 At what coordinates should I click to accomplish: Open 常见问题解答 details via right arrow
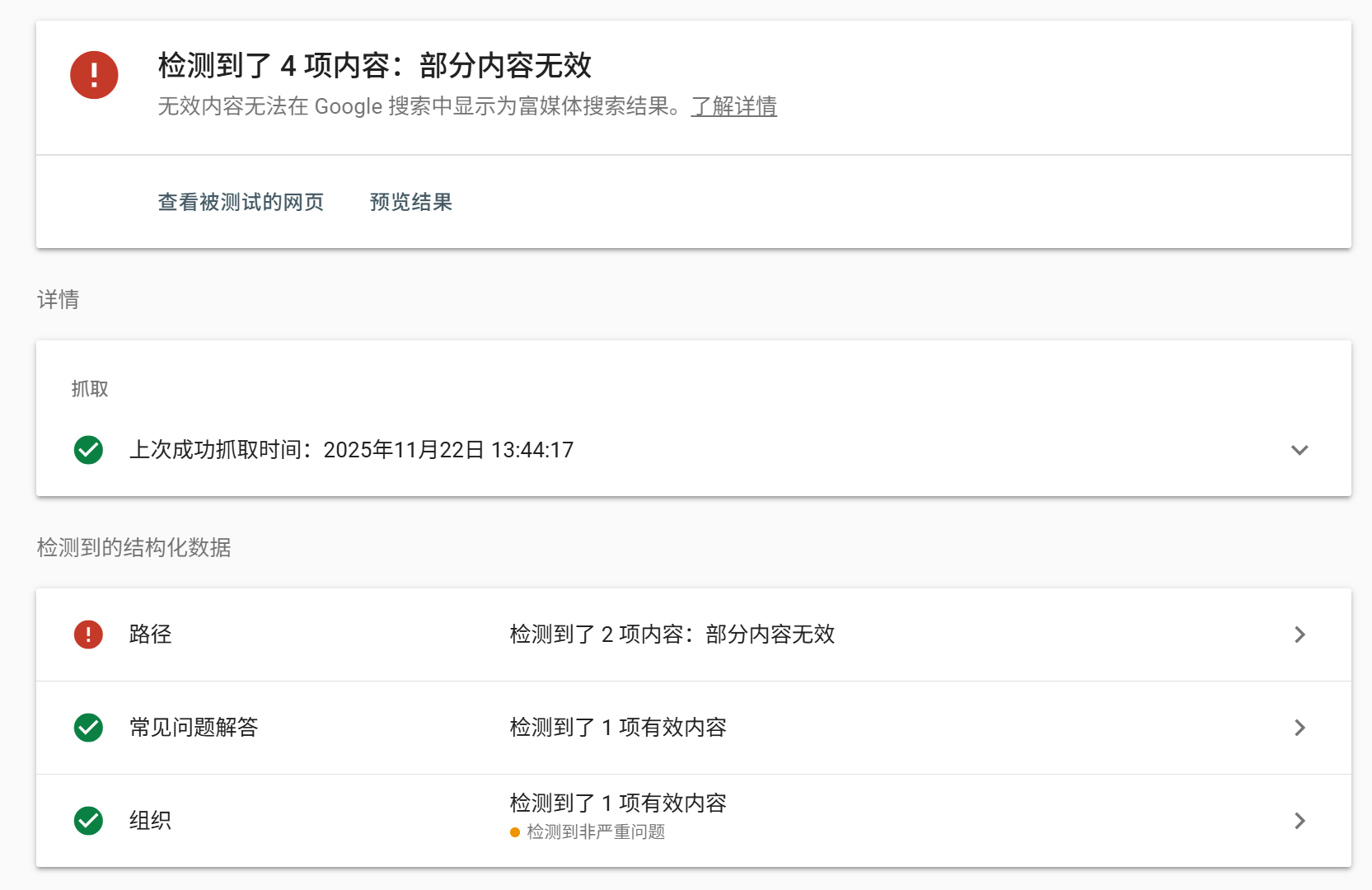coord(1299,728)
